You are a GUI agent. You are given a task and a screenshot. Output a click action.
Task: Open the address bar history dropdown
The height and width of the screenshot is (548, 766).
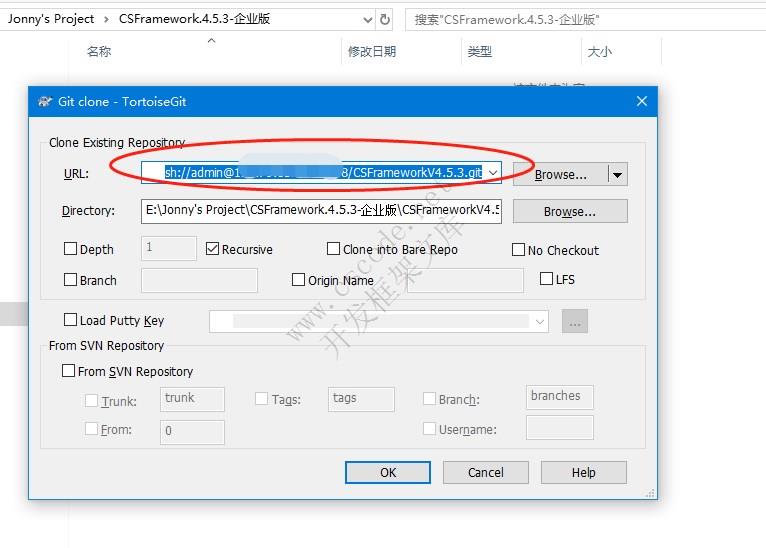pos(365,19)
